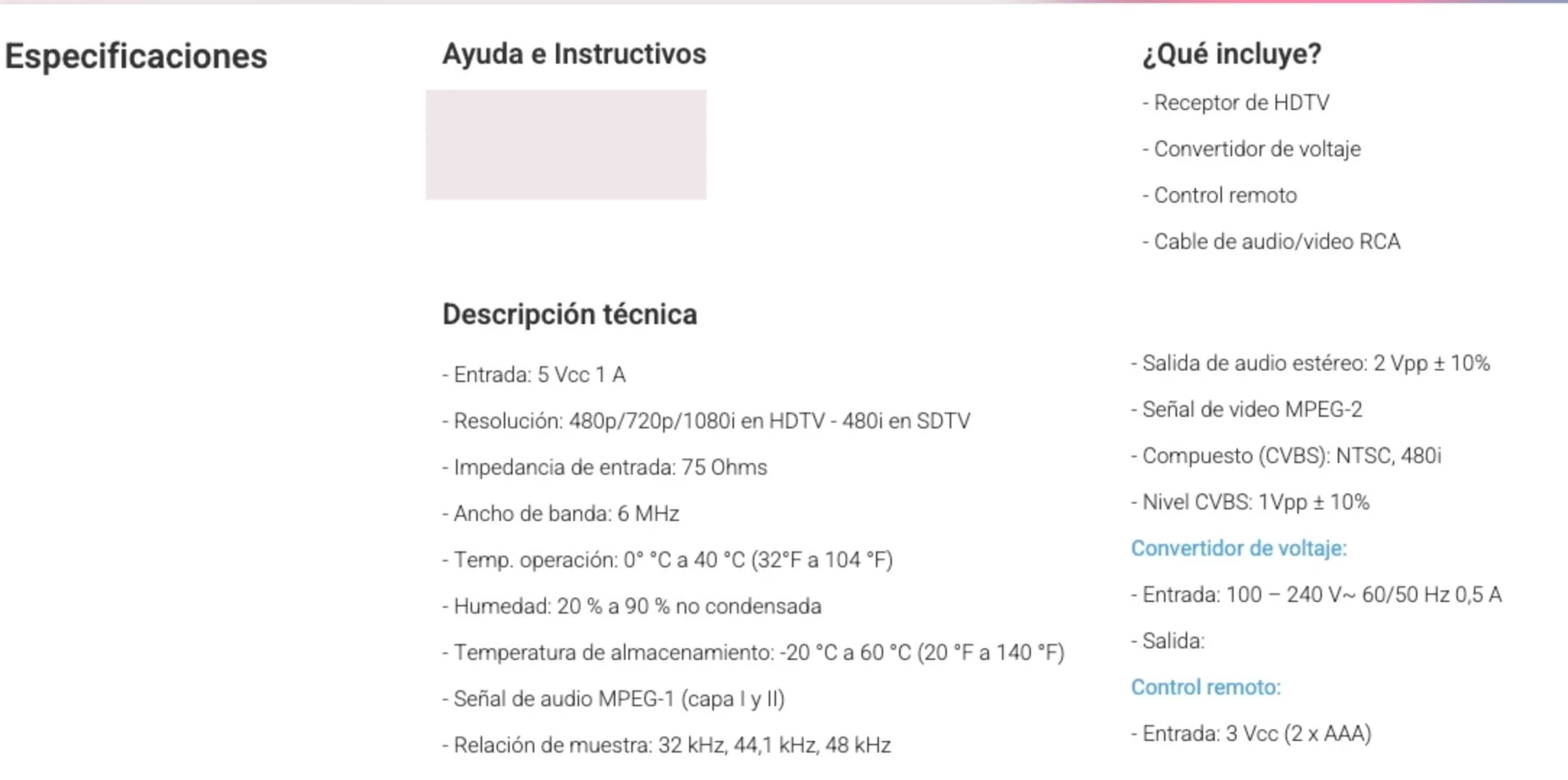1568x780 pixels.
Task: Click the blue Control remoto heading
Action: 1205,687
